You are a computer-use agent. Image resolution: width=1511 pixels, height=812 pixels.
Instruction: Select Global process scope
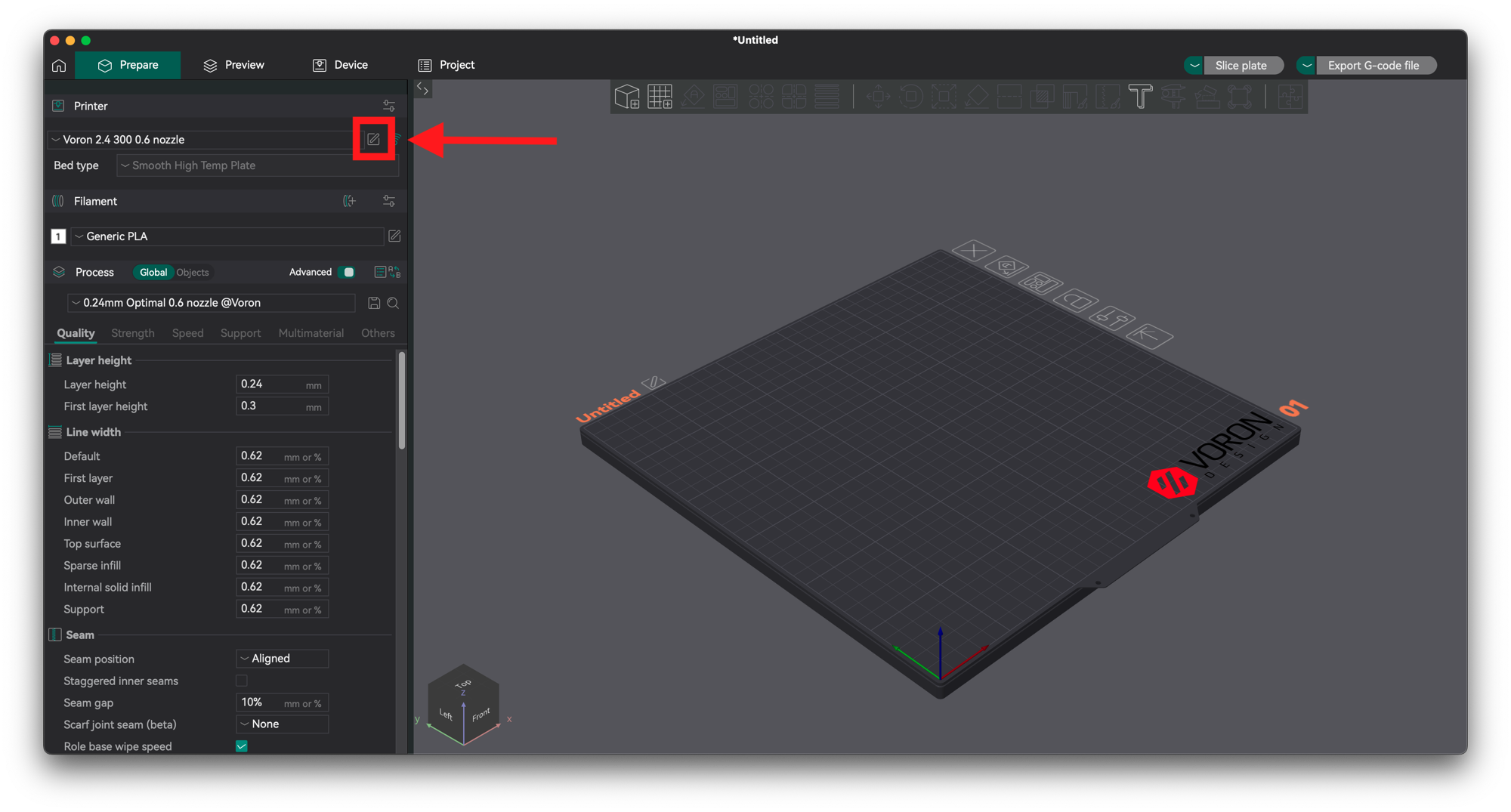[x=153, y=272]
